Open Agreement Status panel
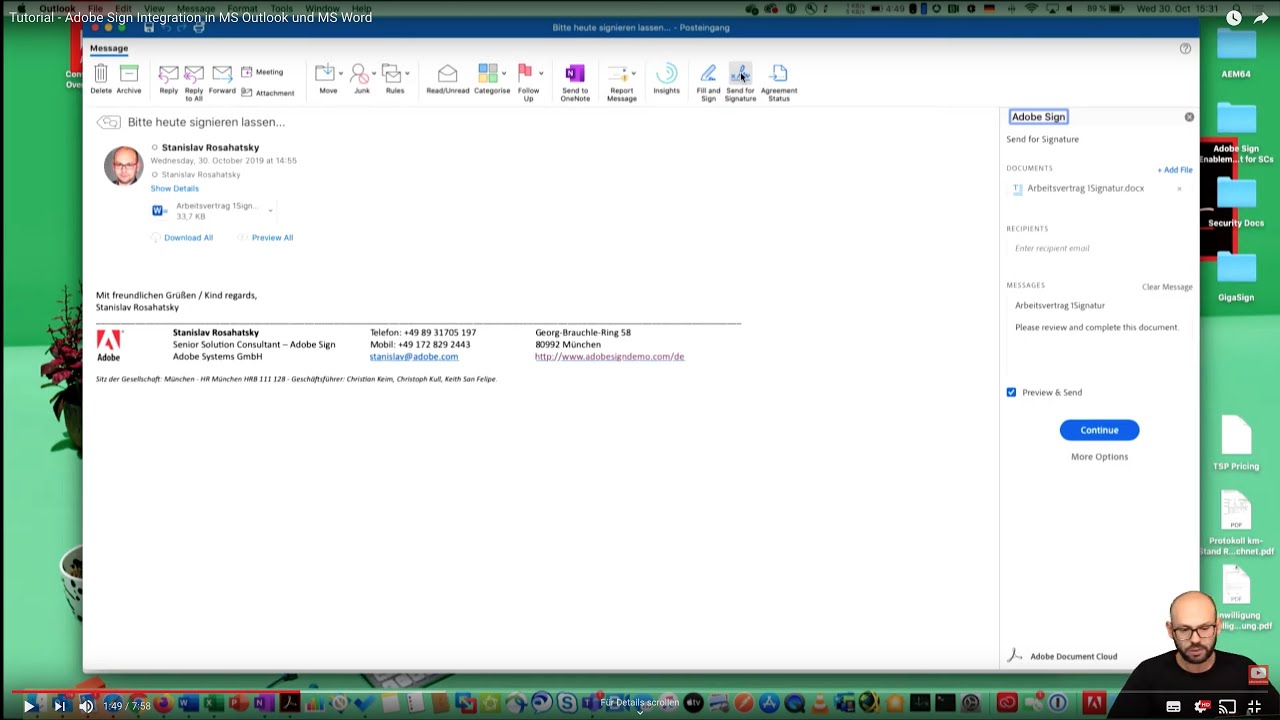This screenshot has height=720, width=1280. 779,82
